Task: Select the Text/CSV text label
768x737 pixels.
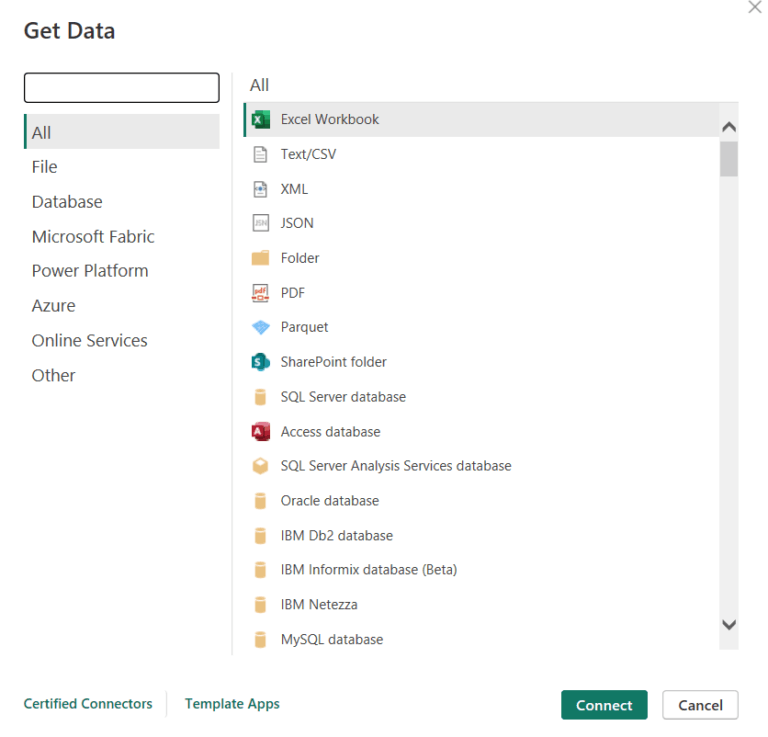Action: tap(309, 154)
